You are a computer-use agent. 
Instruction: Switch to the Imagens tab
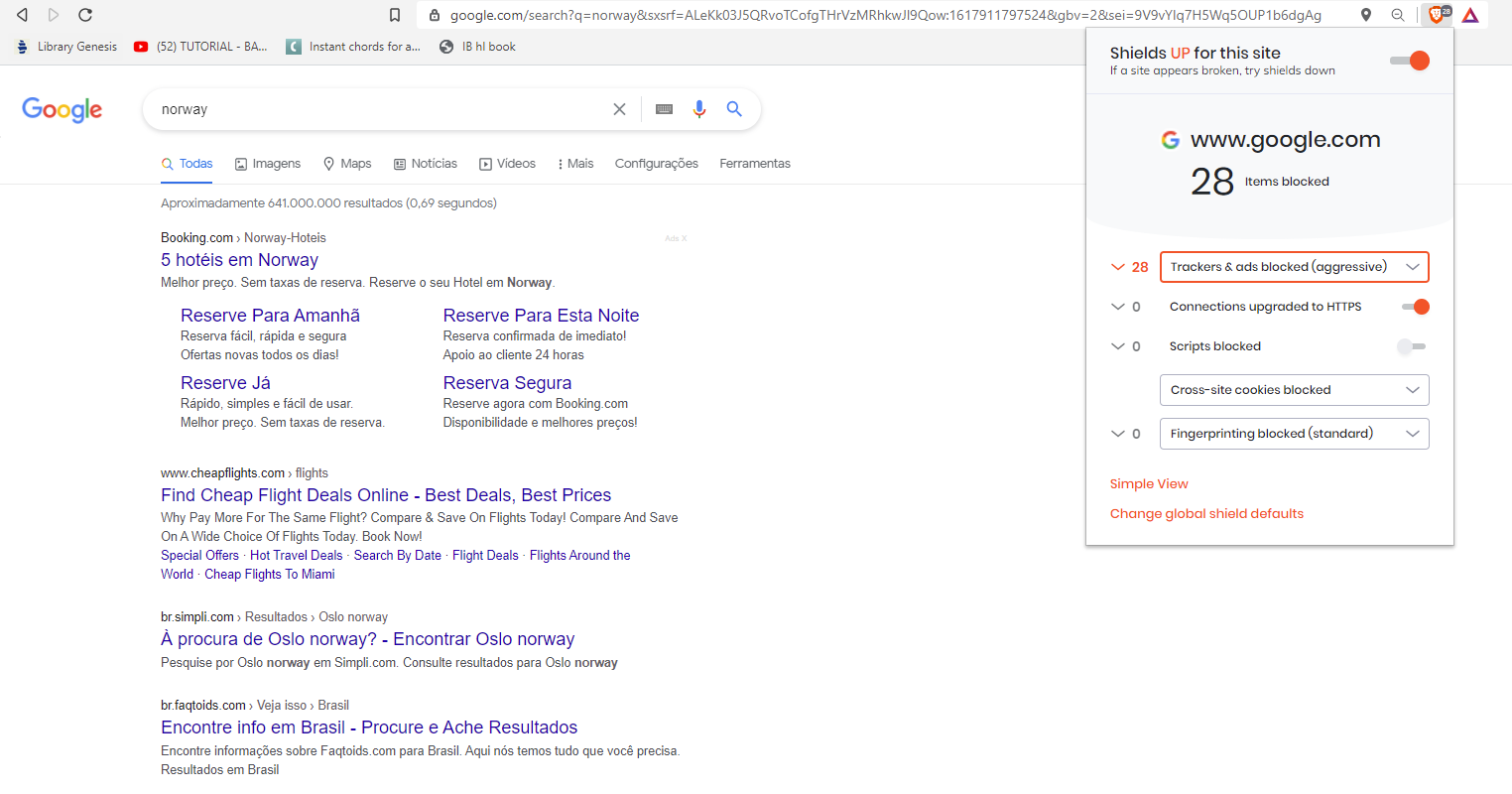click(x=268, y=164)
